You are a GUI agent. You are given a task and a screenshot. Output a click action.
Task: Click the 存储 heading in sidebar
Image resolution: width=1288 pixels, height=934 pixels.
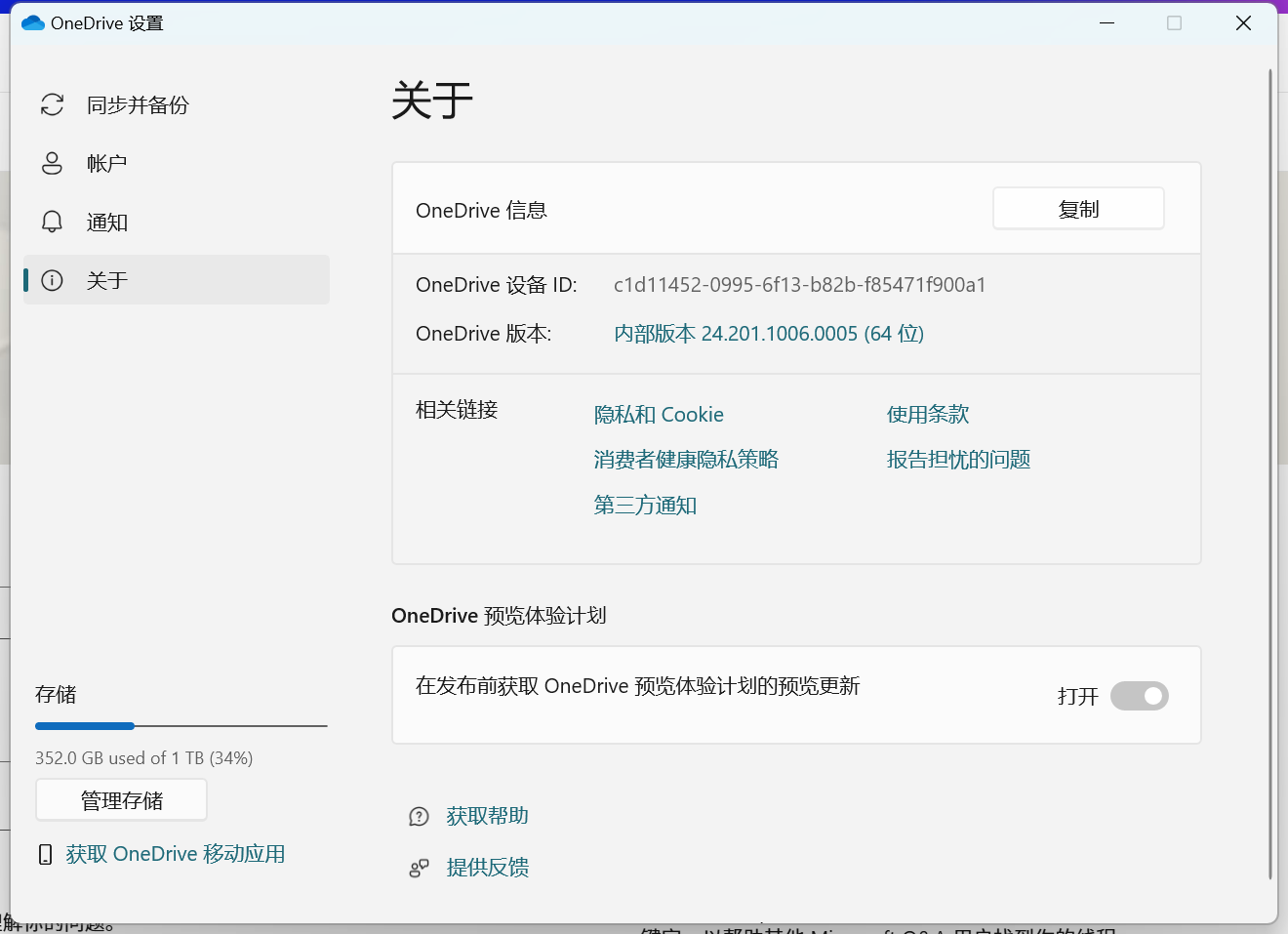coord(56,695)
